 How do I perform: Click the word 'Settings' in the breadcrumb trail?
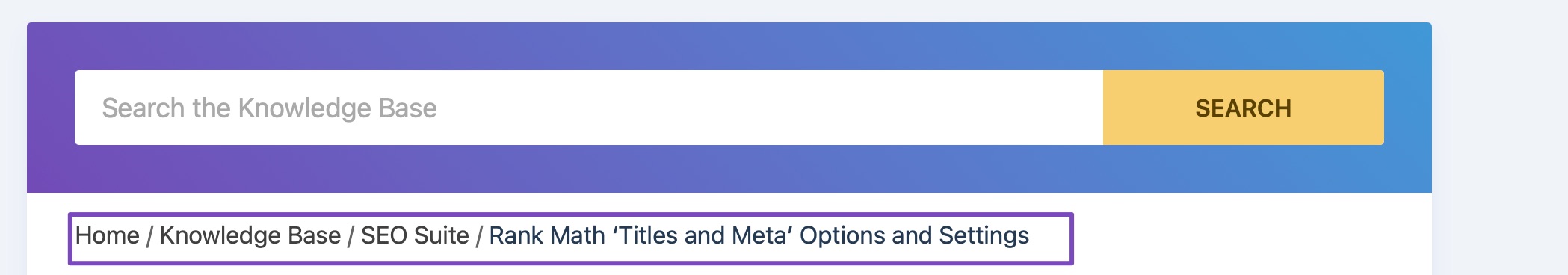[984, 235]
